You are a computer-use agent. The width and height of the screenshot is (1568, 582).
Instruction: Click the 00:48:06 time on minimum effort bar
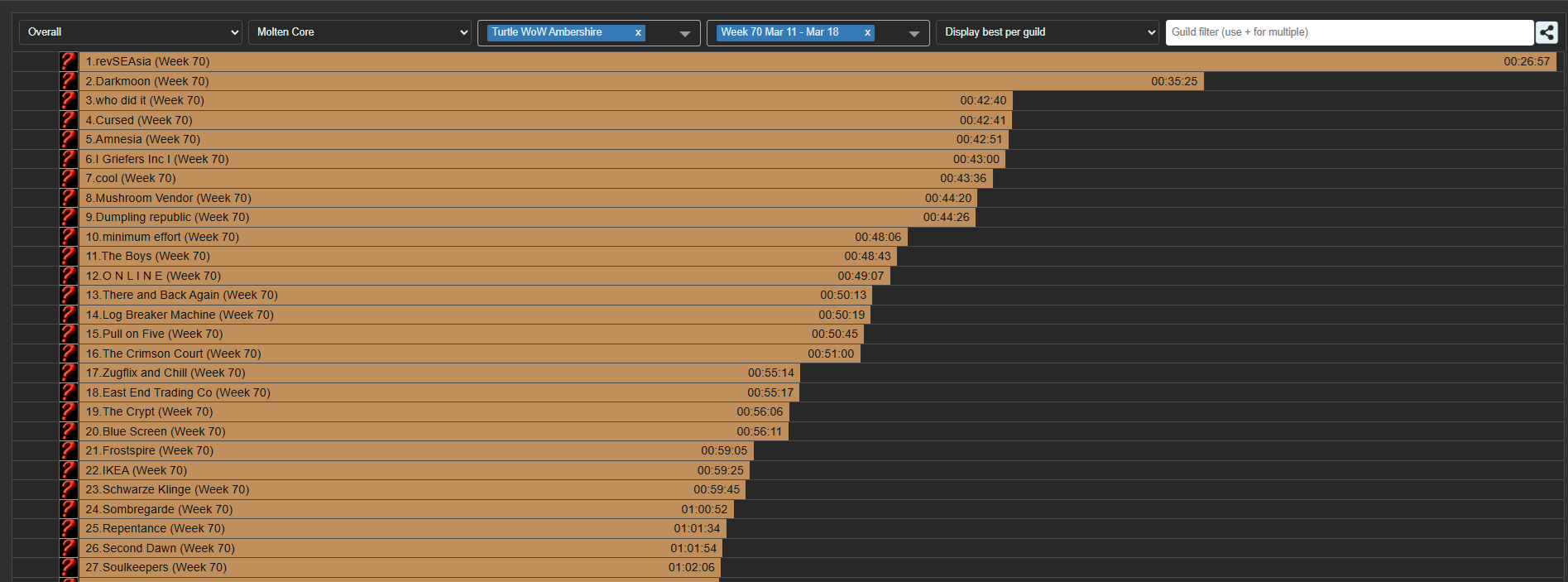[x=878, y=237]
